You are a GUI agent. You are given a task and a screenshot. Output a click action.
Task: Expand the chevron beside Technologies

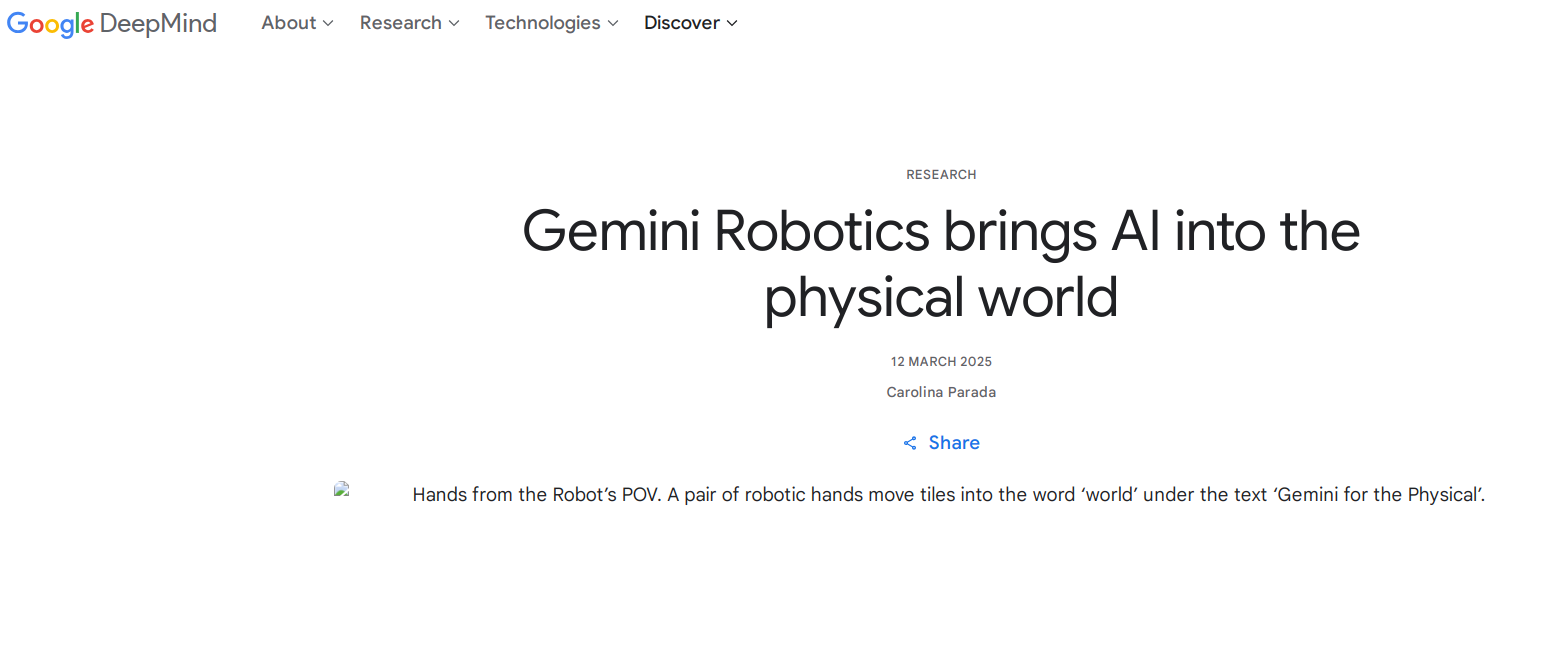[x=612, y=23]
